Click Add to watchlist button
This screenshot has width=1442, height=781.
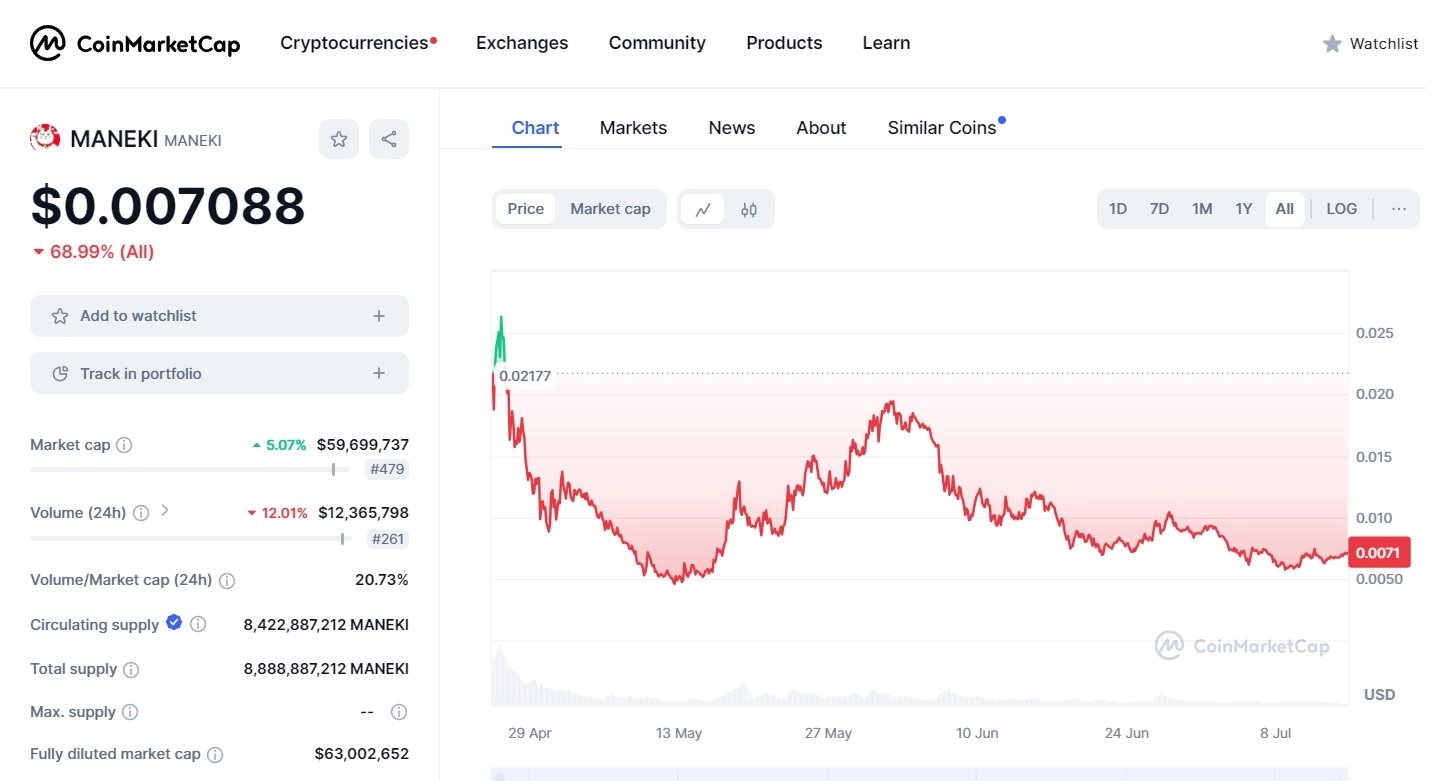pos(219,316)
